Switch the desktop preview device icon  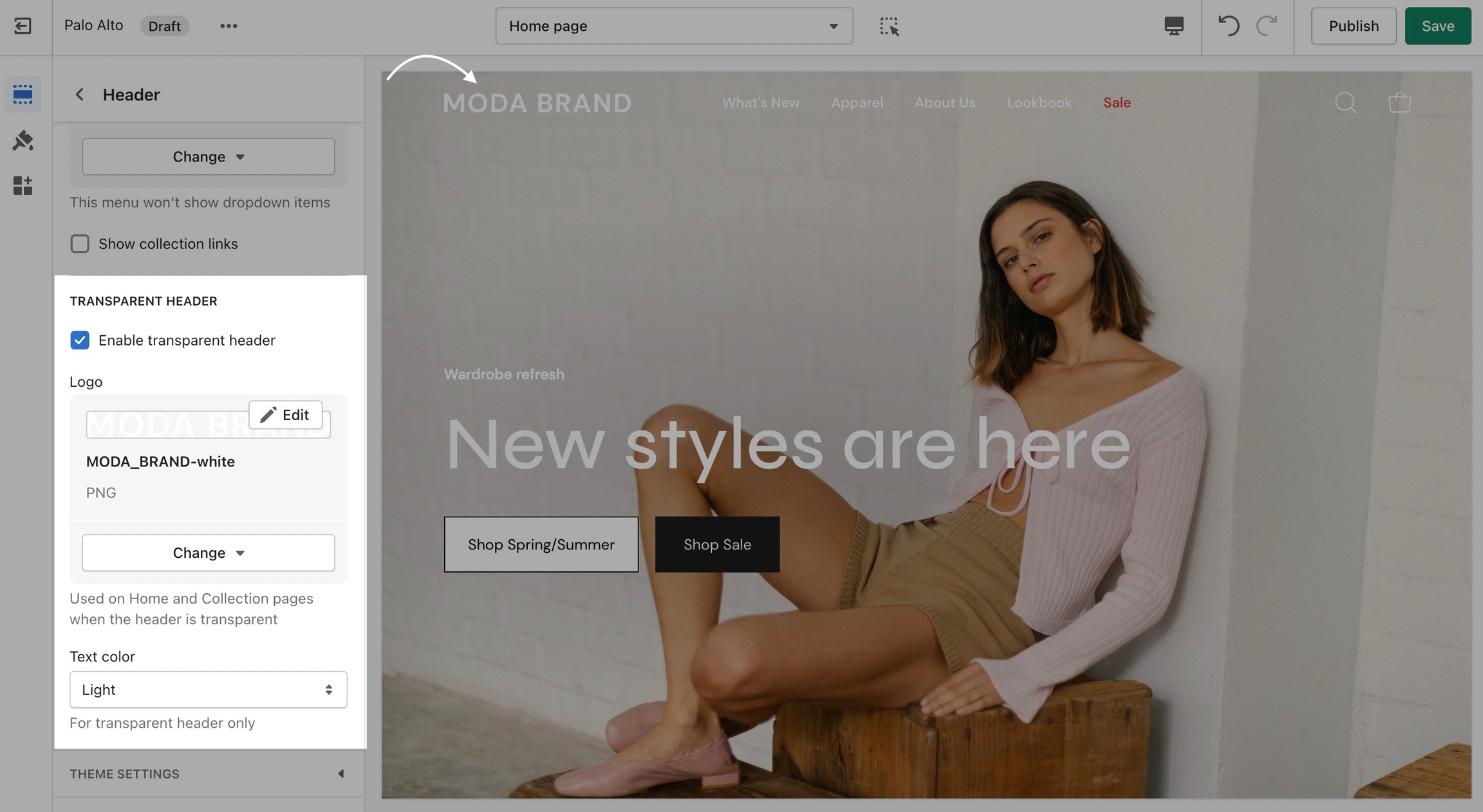click(x=1173, y=26)
